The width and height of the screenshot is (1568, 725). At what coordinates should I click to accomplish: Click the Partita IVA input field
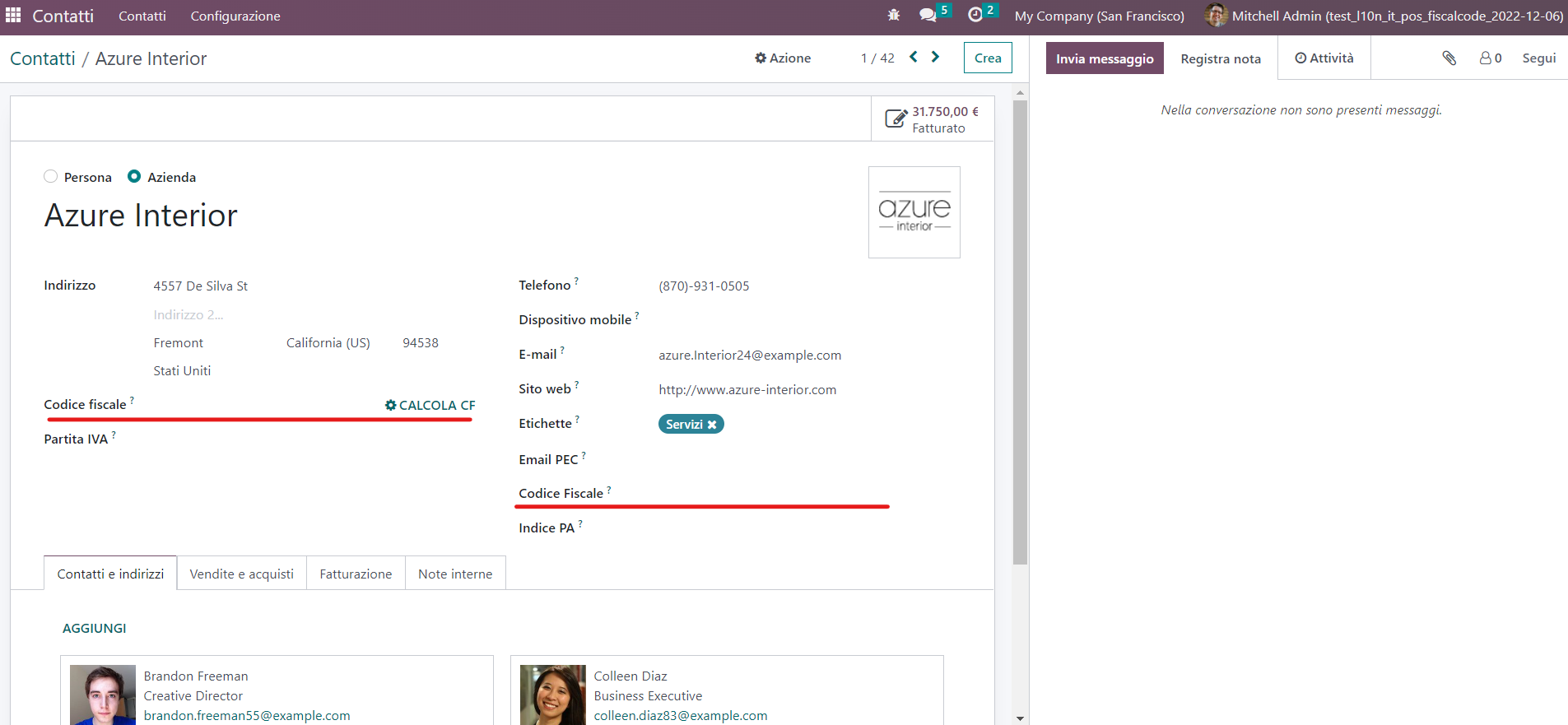click(313, 439)
